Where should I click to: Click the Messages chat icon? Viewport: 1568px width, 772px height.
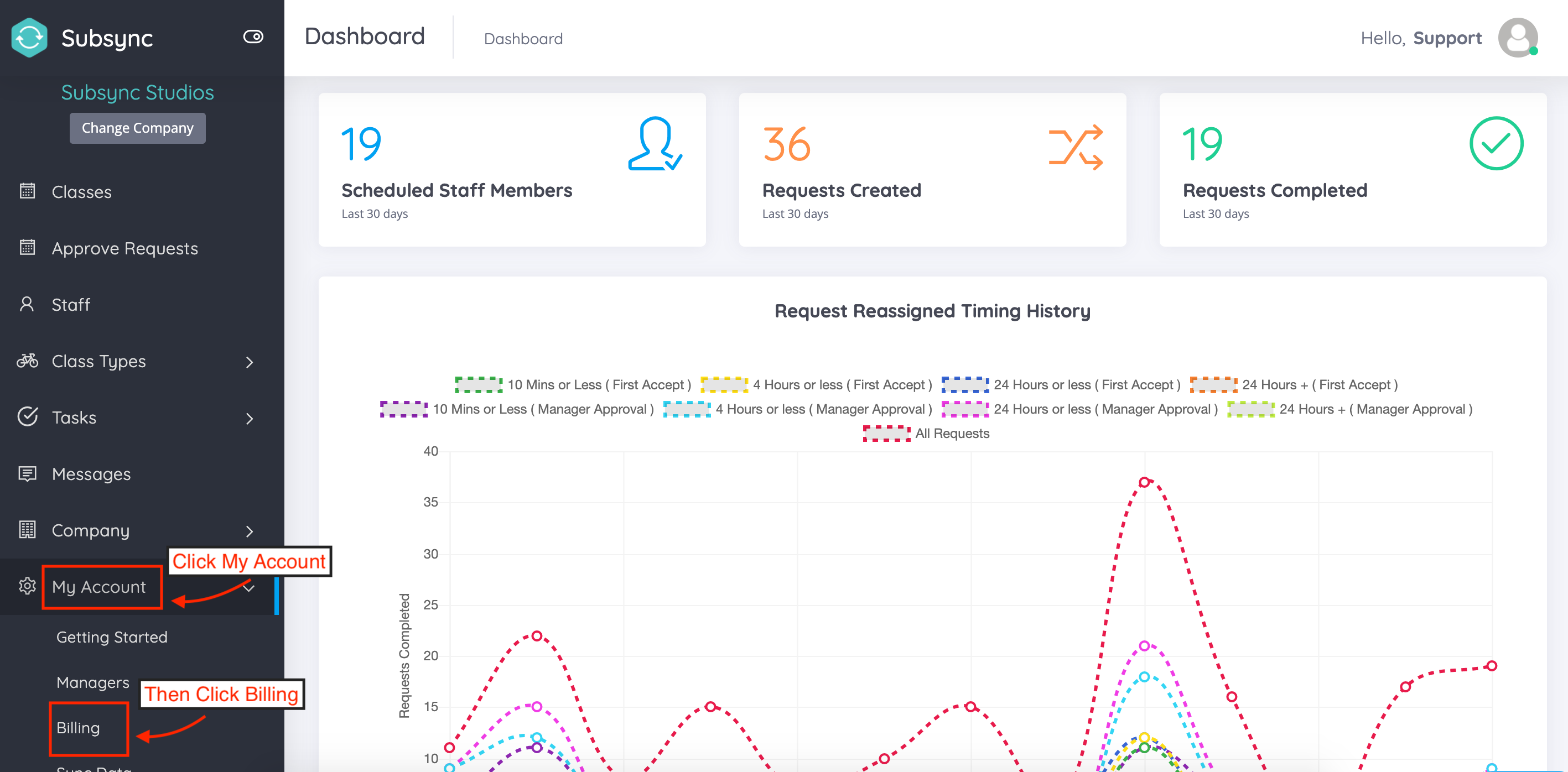(28, 473)
